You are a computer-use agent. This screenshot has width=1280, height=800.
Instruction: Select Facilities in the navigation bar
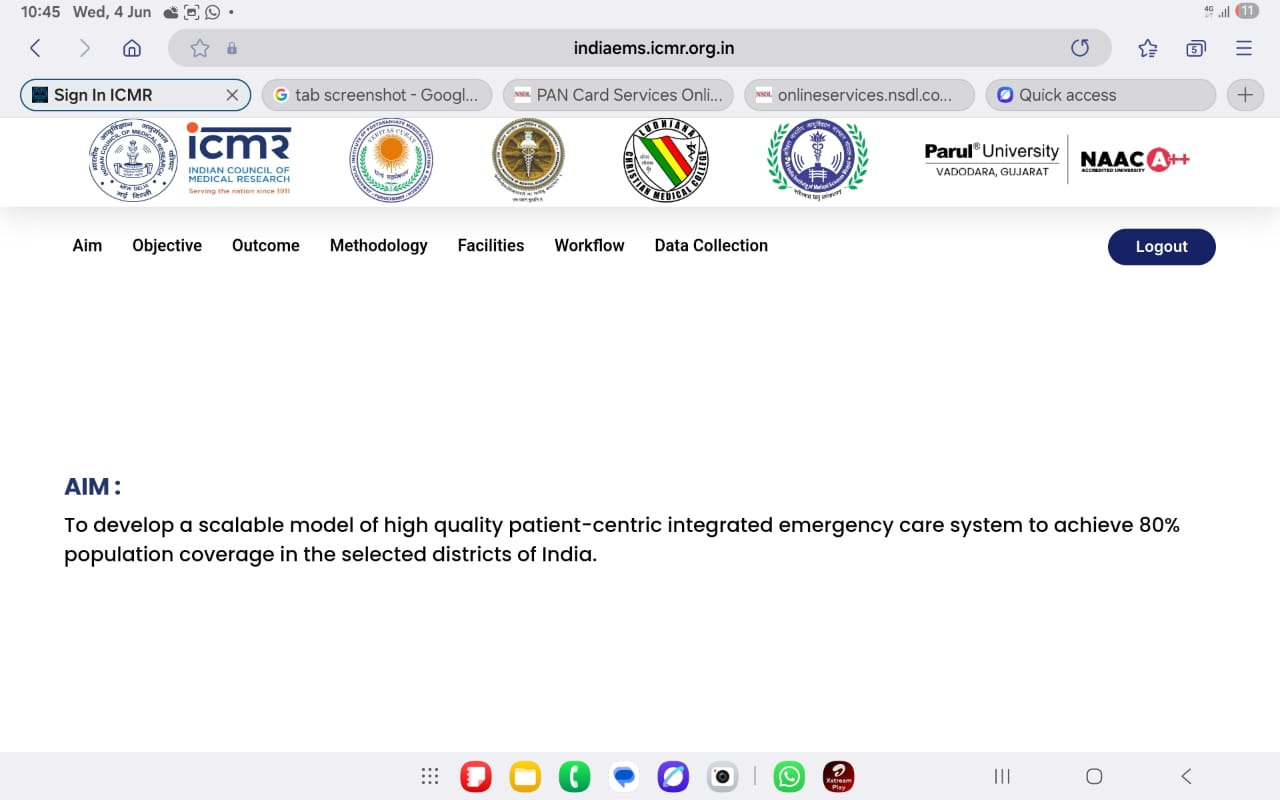coord(491,246)
